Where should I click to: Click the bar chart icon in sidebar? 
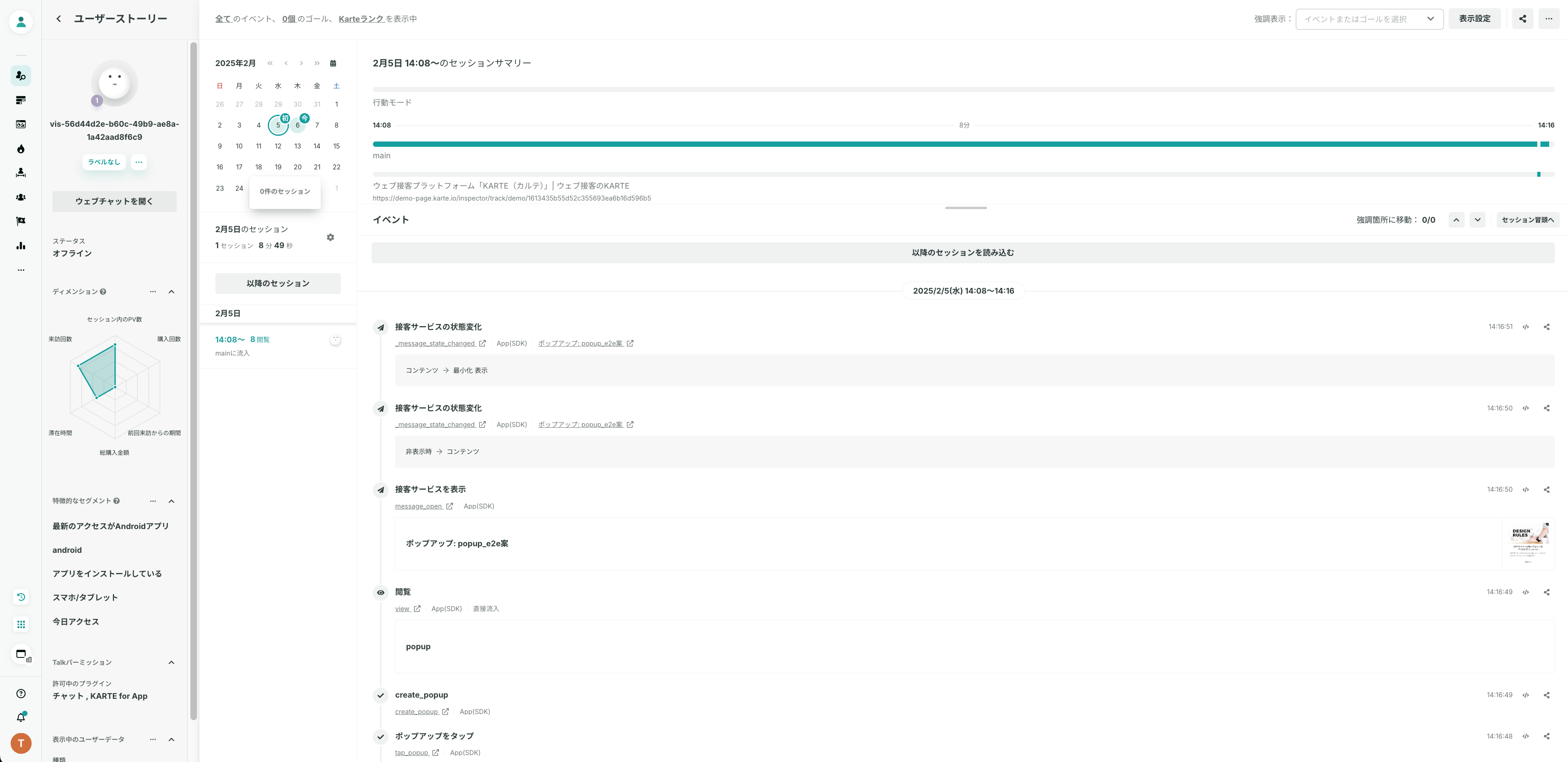click(21, 246)
